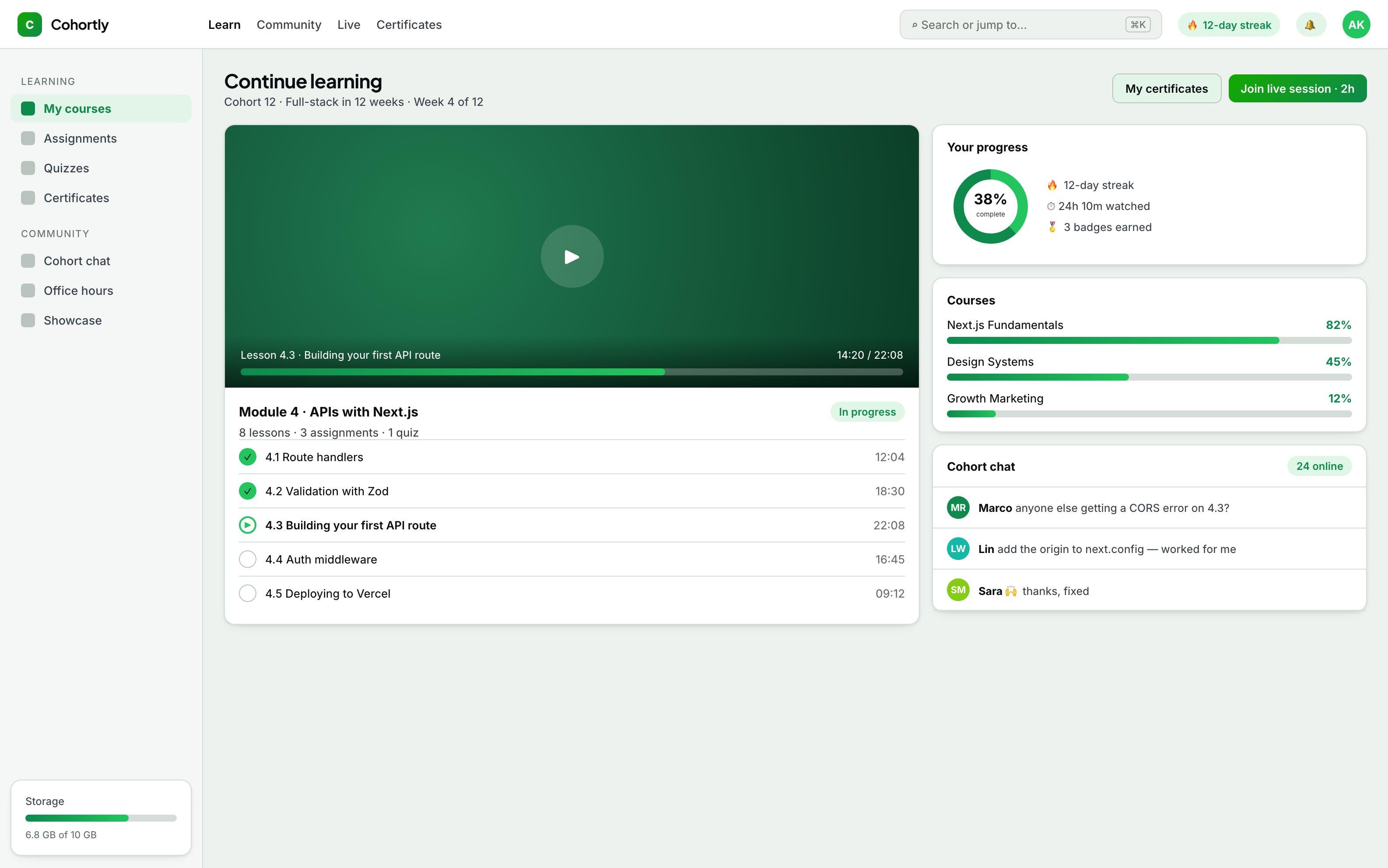Click the Office hours sidebar icon
Screen dimensions: 1388x868
click(28, 290)
